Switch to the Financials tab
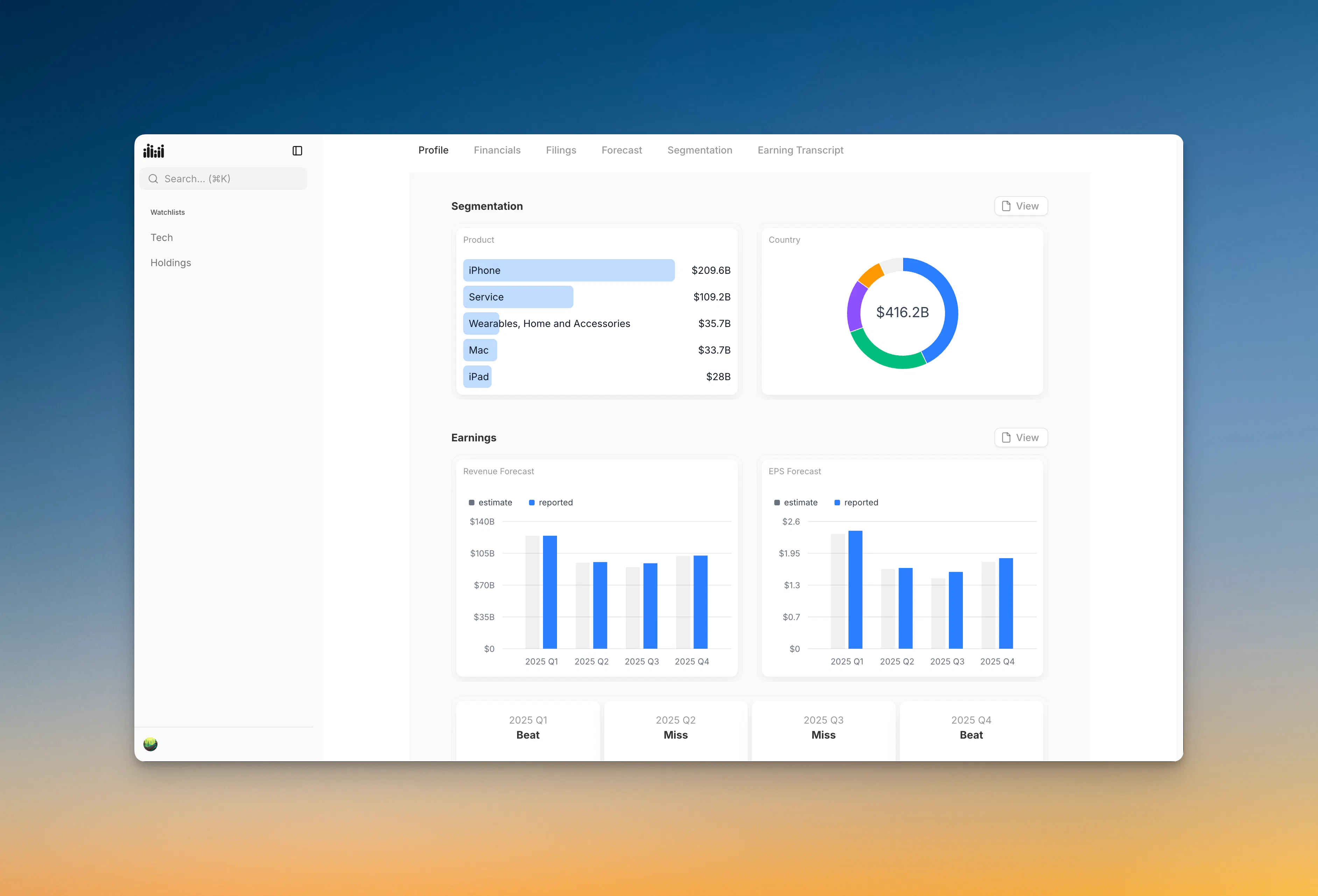 [x=497, y=150]
